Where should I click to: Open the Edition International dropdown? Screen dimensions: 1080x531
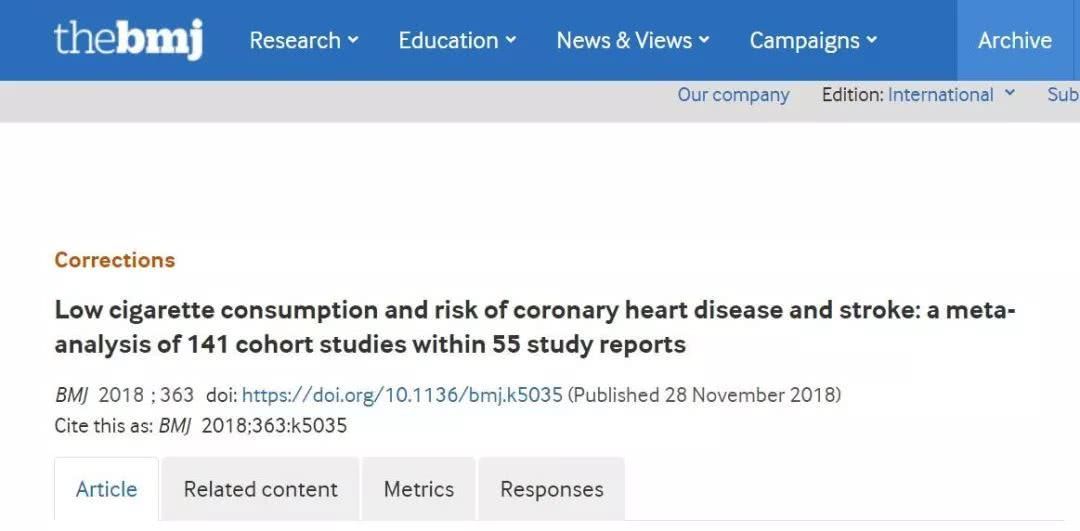(940, 94)
